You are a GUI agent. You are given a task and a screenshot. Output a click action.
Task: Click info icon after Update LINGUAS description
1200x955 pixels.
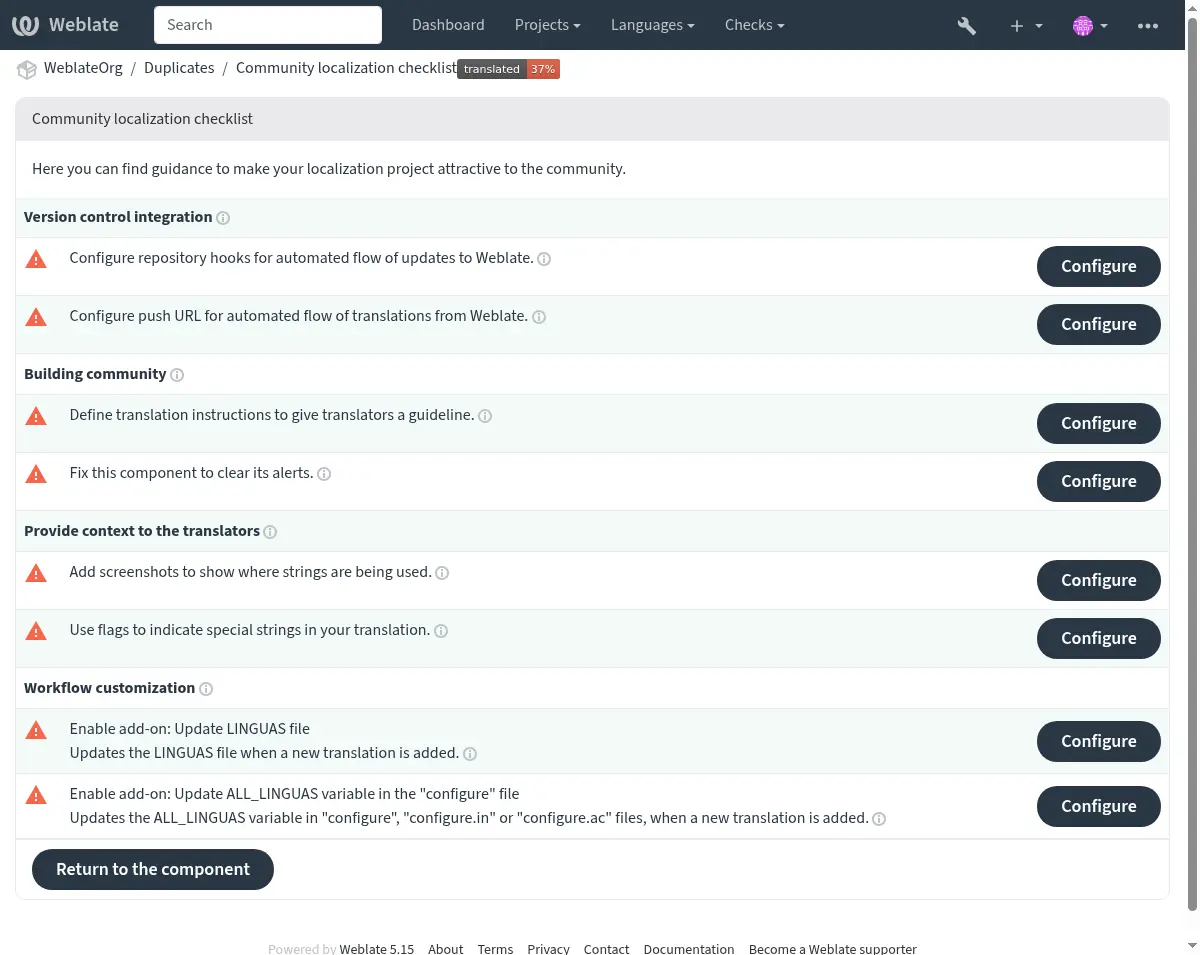coord(470,754)
